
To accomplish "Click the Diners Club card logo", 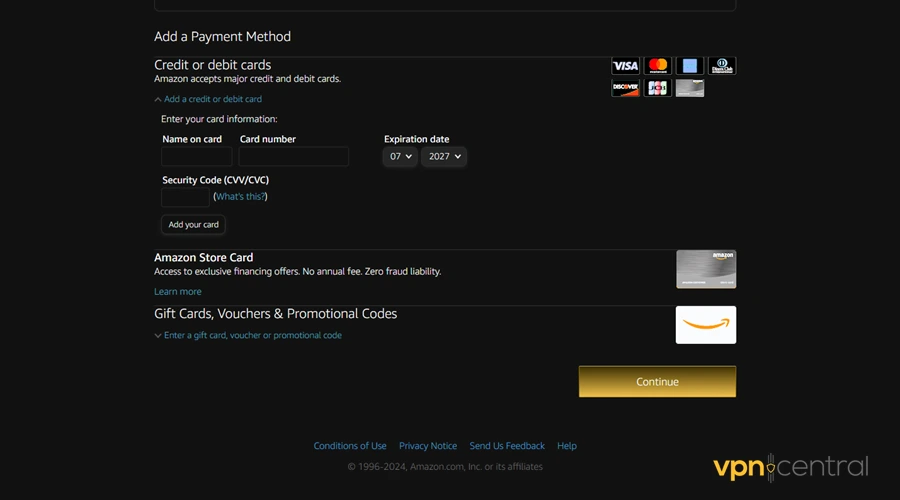I will click(x=721, y=66).
